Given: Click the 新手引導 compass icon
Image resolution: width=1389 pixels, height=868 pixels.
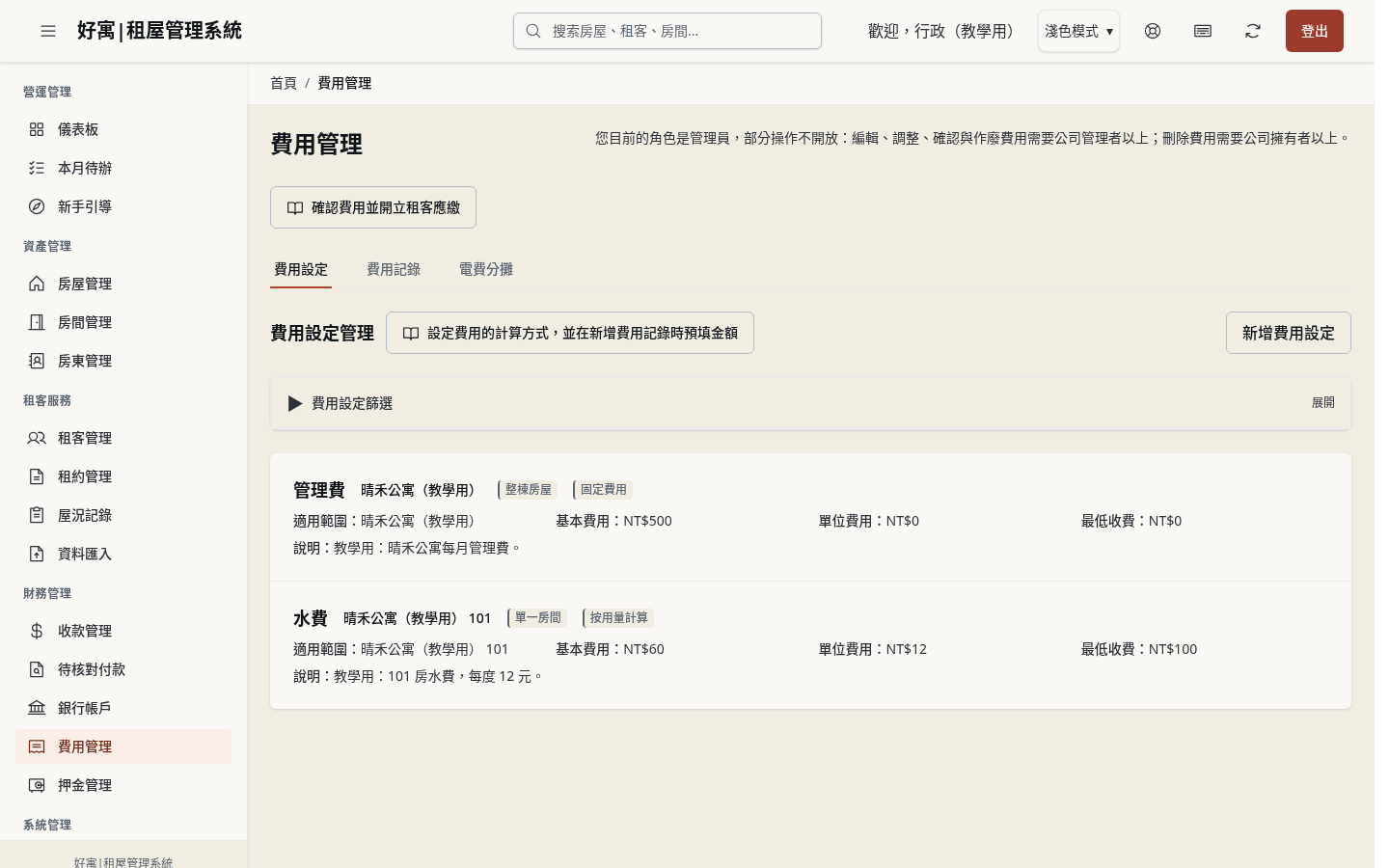Looking at the screenshot, I should pyautogui.click(x=37, y=206).
